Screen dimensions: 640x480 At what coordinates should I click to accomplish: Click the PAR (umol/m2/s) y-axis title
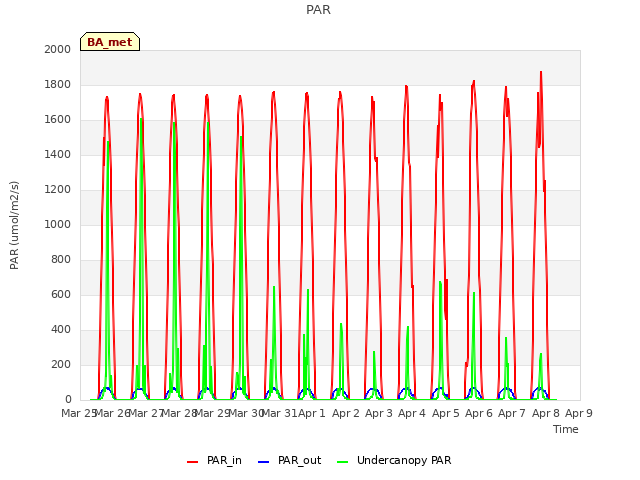(14, 225)
